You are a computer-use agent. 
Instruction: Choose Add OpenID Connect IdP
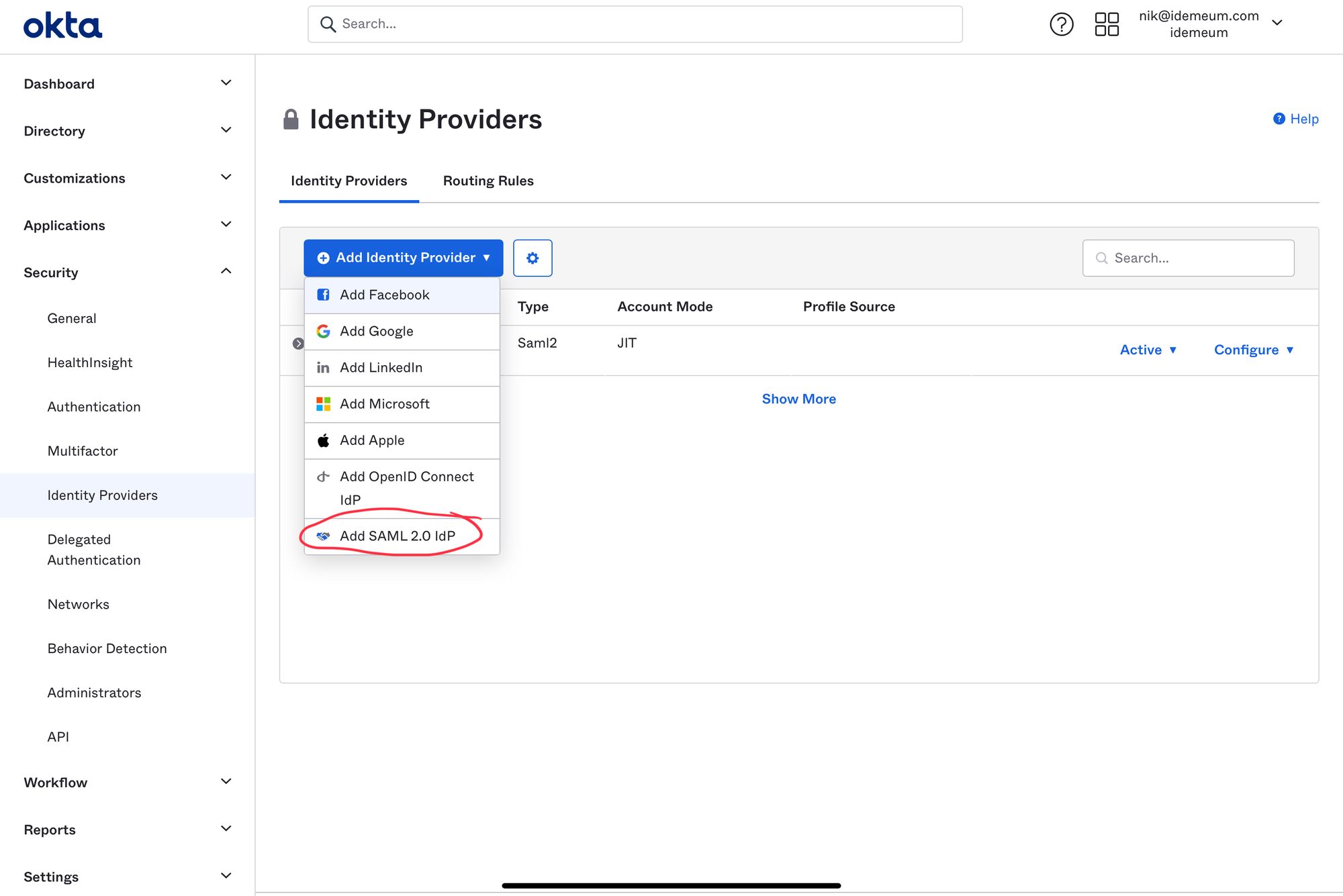402,488
